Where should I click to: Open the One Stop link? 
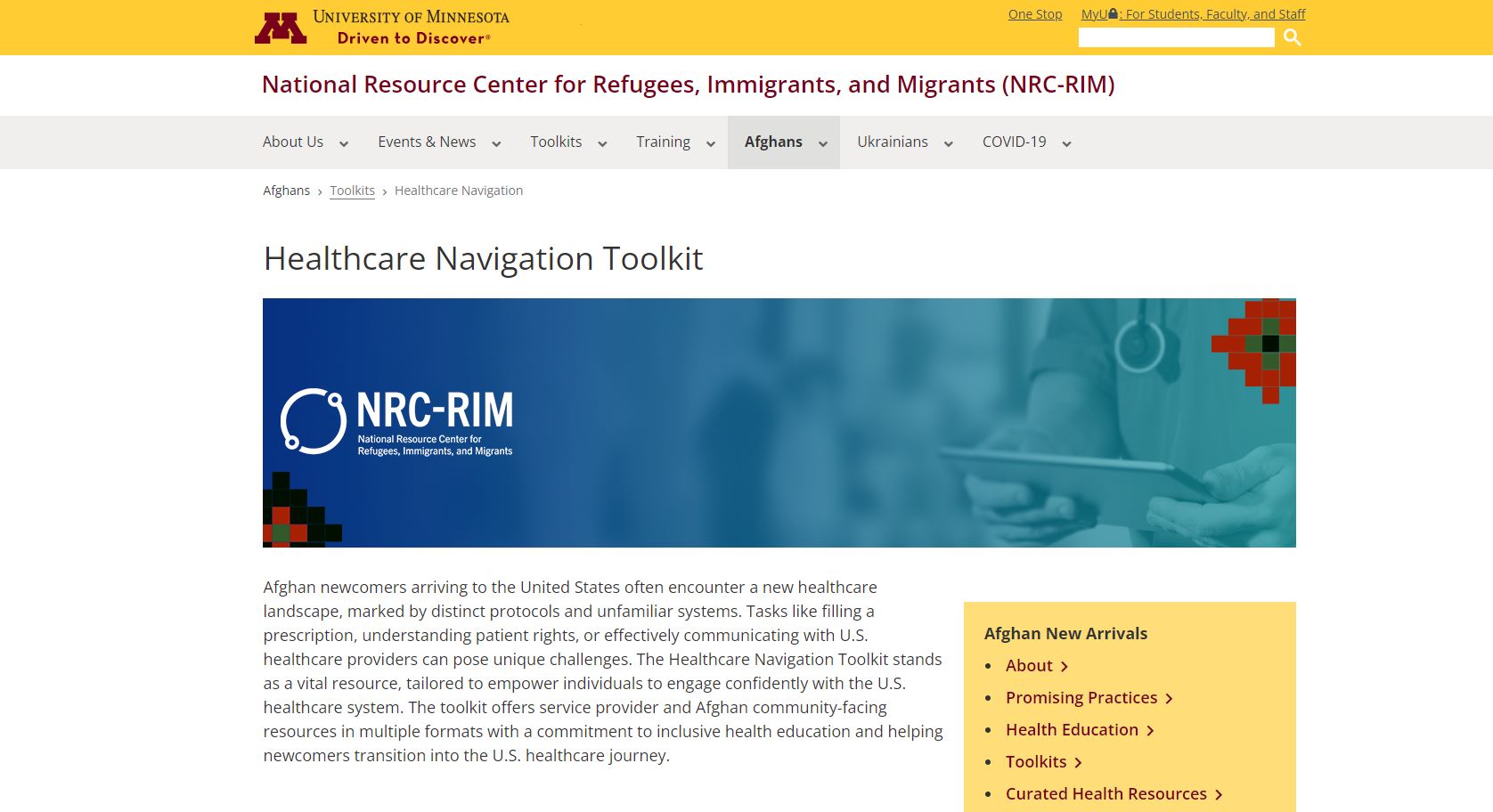(1034, 13)
